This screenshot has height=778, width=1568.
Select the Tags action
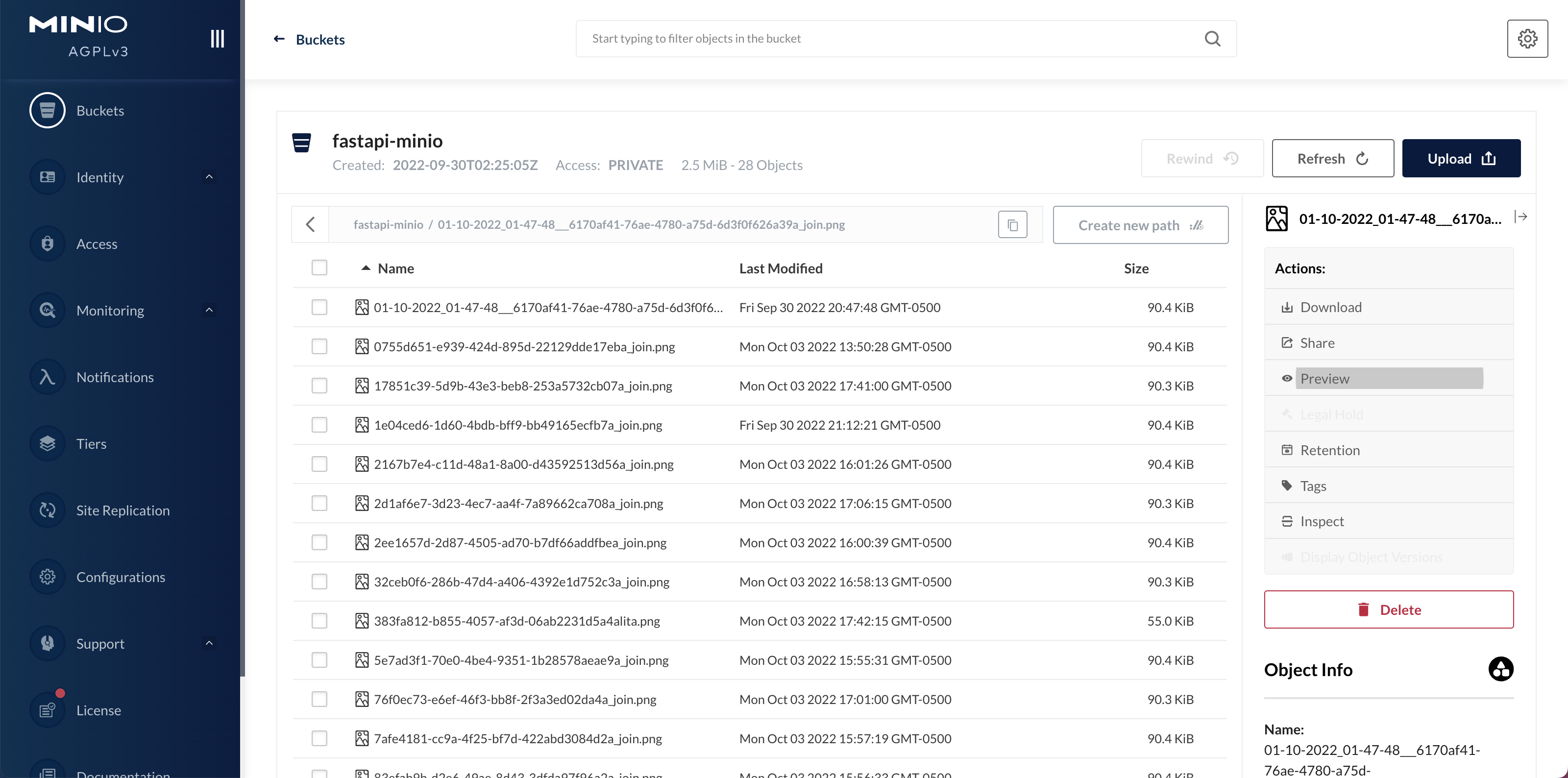coord(1313,485)
